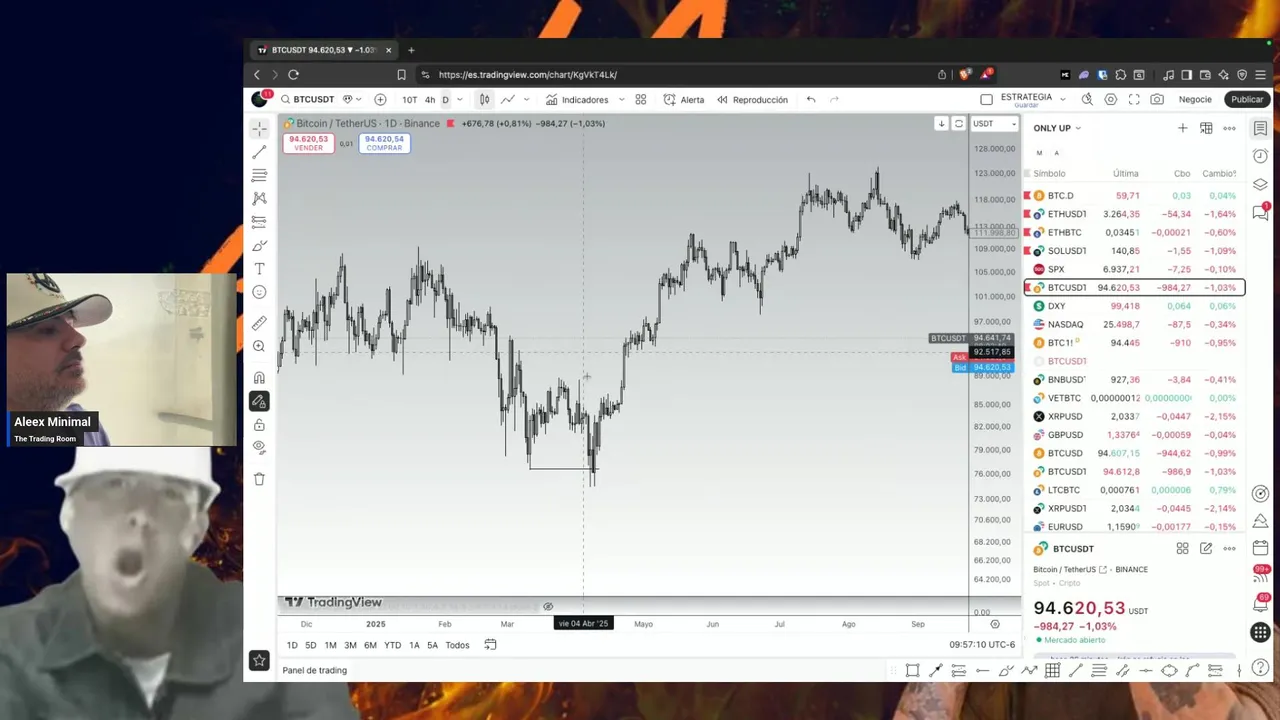1280x720 pixels.
Task: Select the 4h interval
Action: click(x=430, y=99)
